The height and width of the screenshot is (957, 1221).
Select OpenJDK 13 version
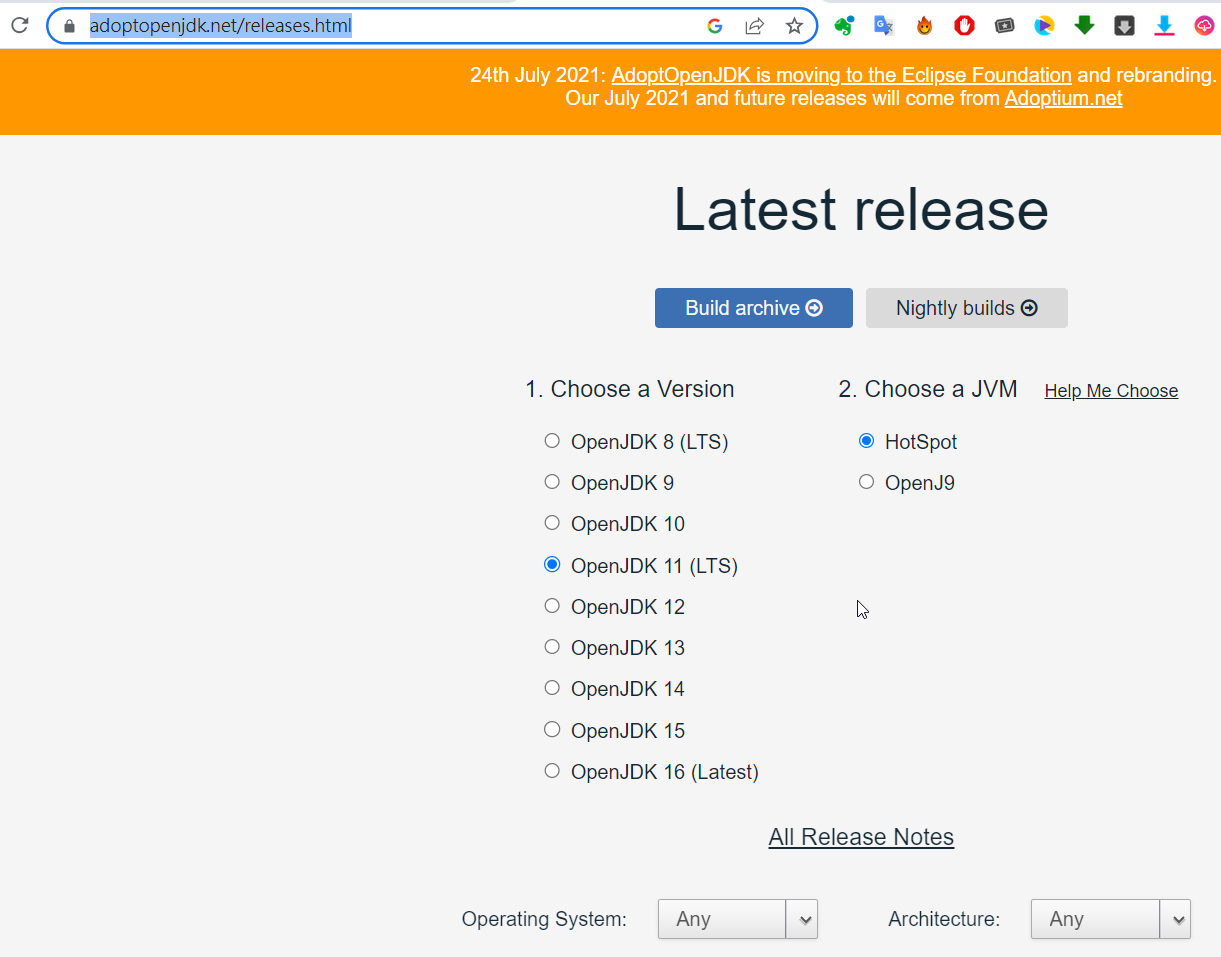pos(552,647)
